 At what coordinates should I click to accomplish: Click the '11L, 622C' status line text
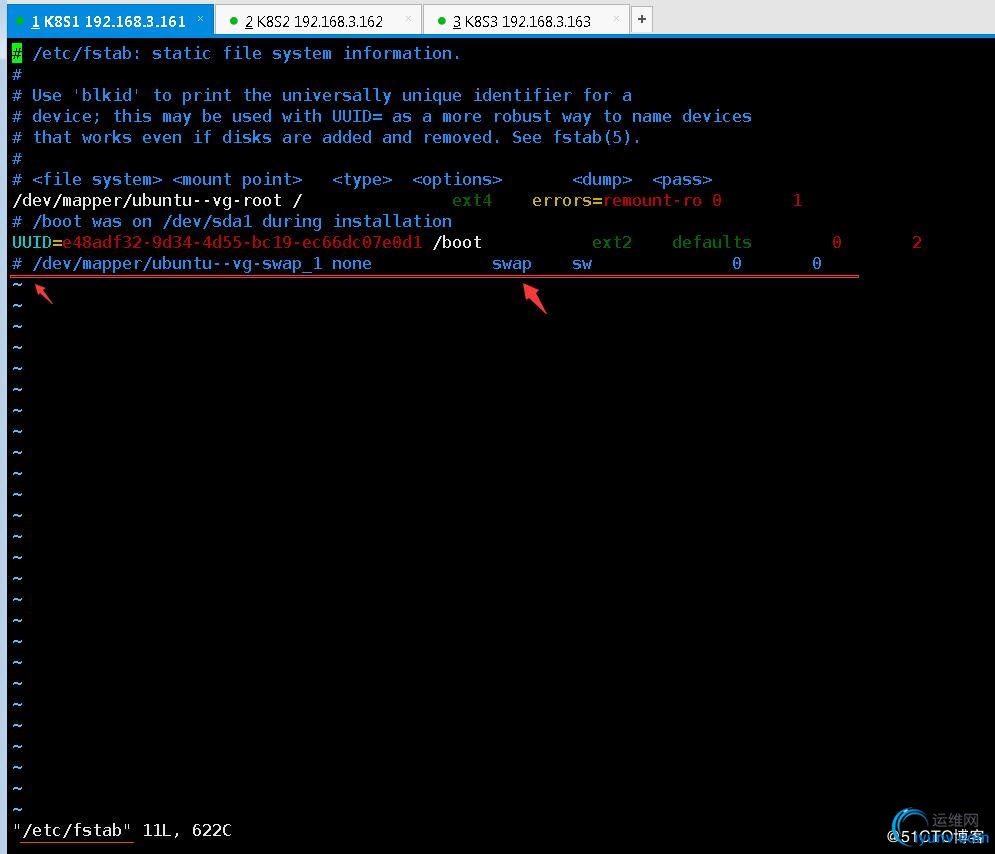[x=187, y=830]
